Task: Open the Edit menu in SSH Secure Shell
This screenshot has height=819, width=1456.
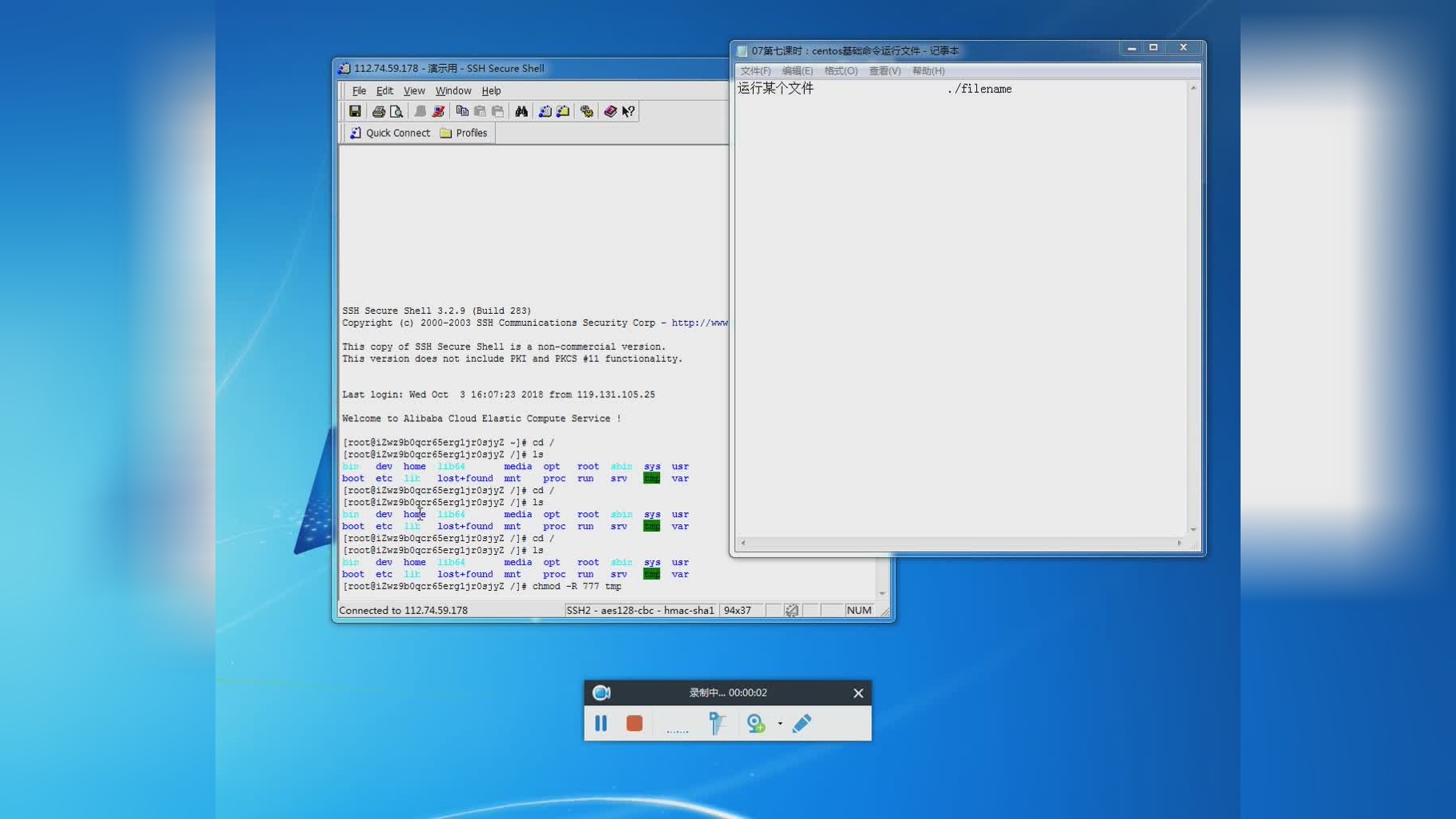Action: point(384,90)
